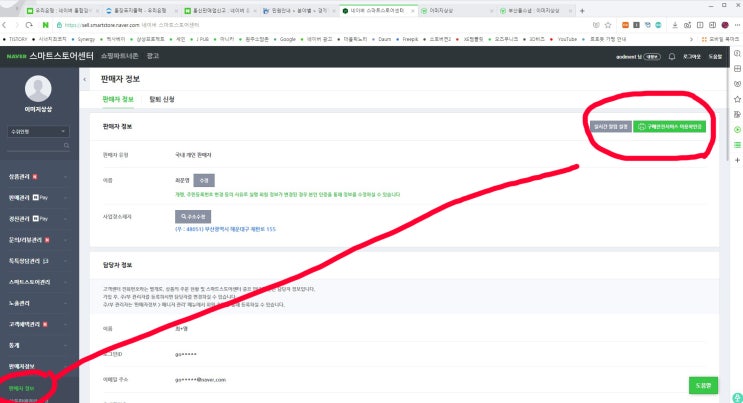Click the magnifier icon in the browser side panel

[x=737, y=54]
